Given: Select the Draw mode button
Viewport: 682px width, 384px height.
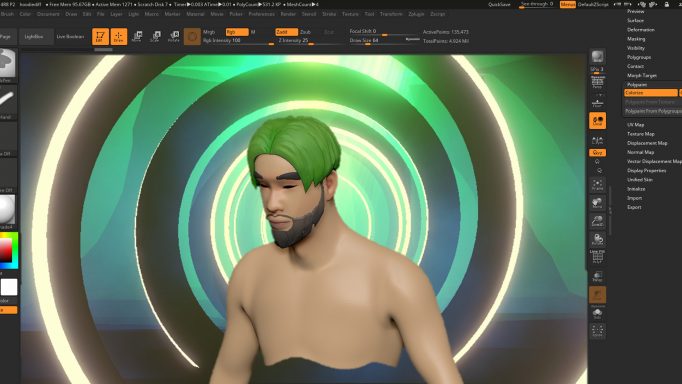Looking at the screenshot, I should coord(119,37).
